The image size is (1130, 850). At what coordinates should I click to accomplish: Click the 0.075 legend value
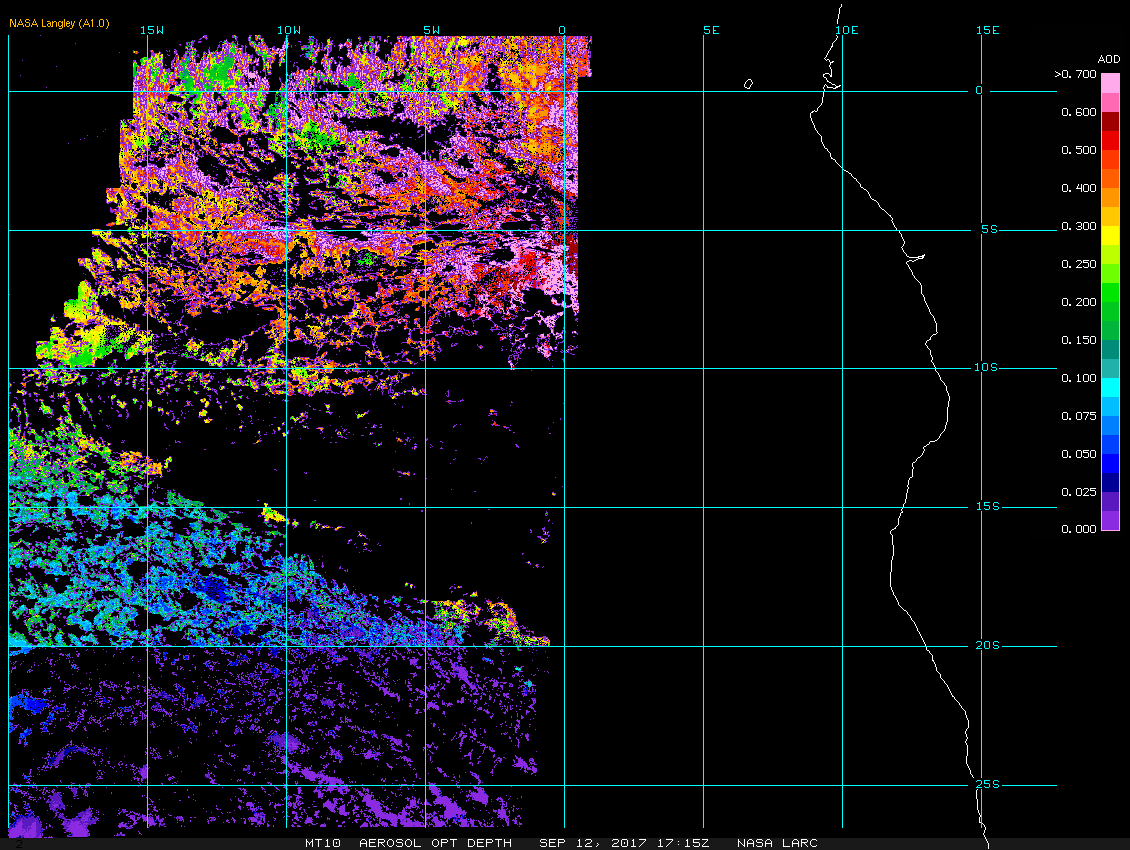point(1079,416)
